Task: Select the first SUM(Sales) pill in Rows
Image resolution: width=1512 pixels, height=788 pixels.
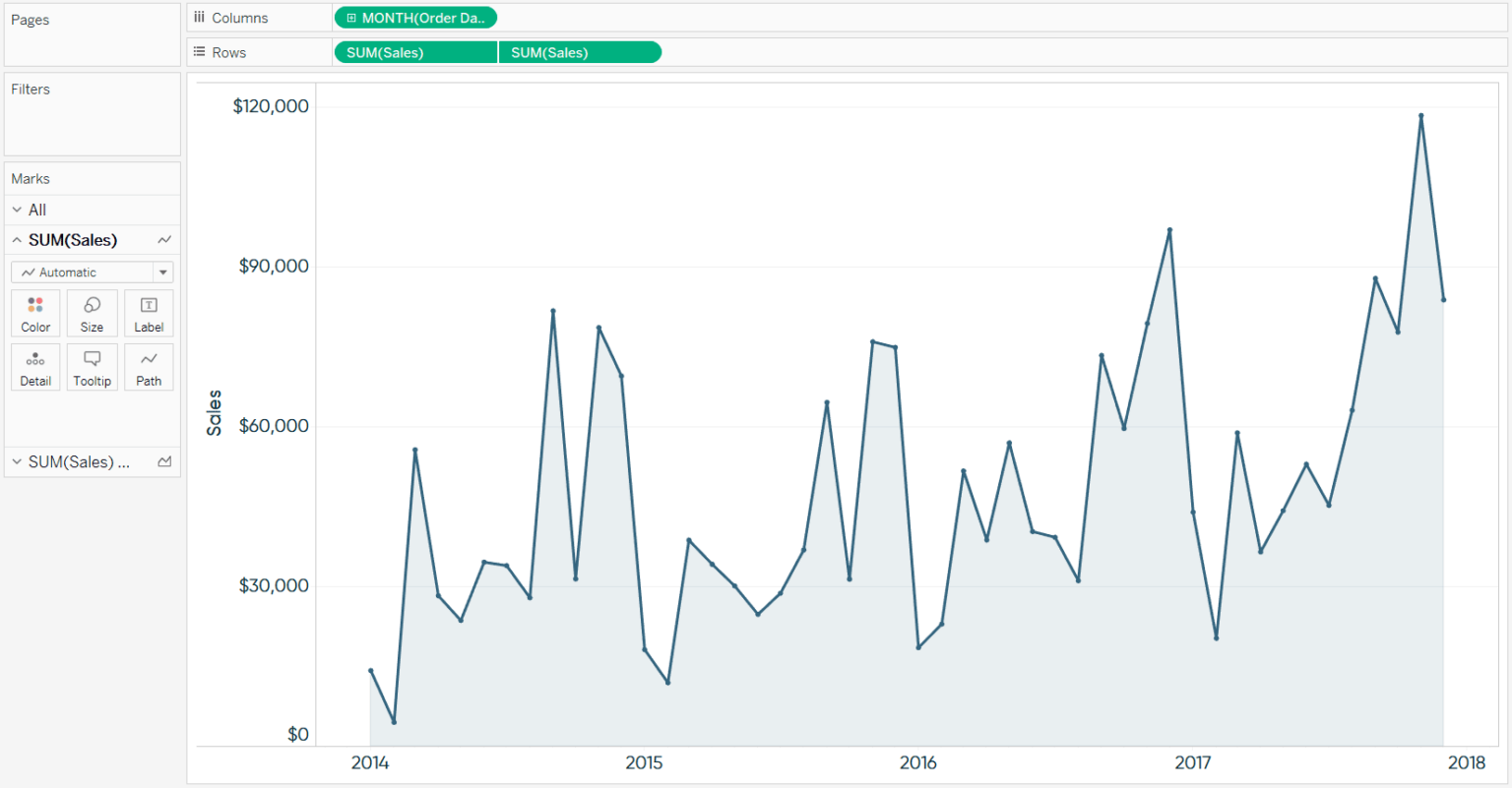Action: point(415,51)
